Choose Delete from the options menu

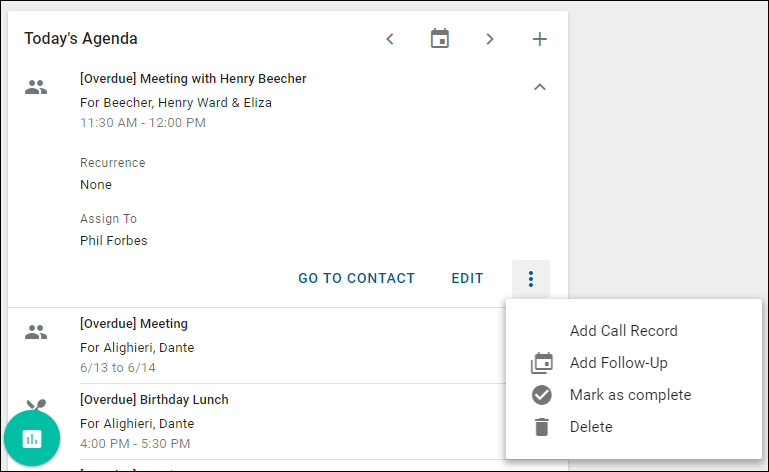pyautogui.click(x=591, y=427)
